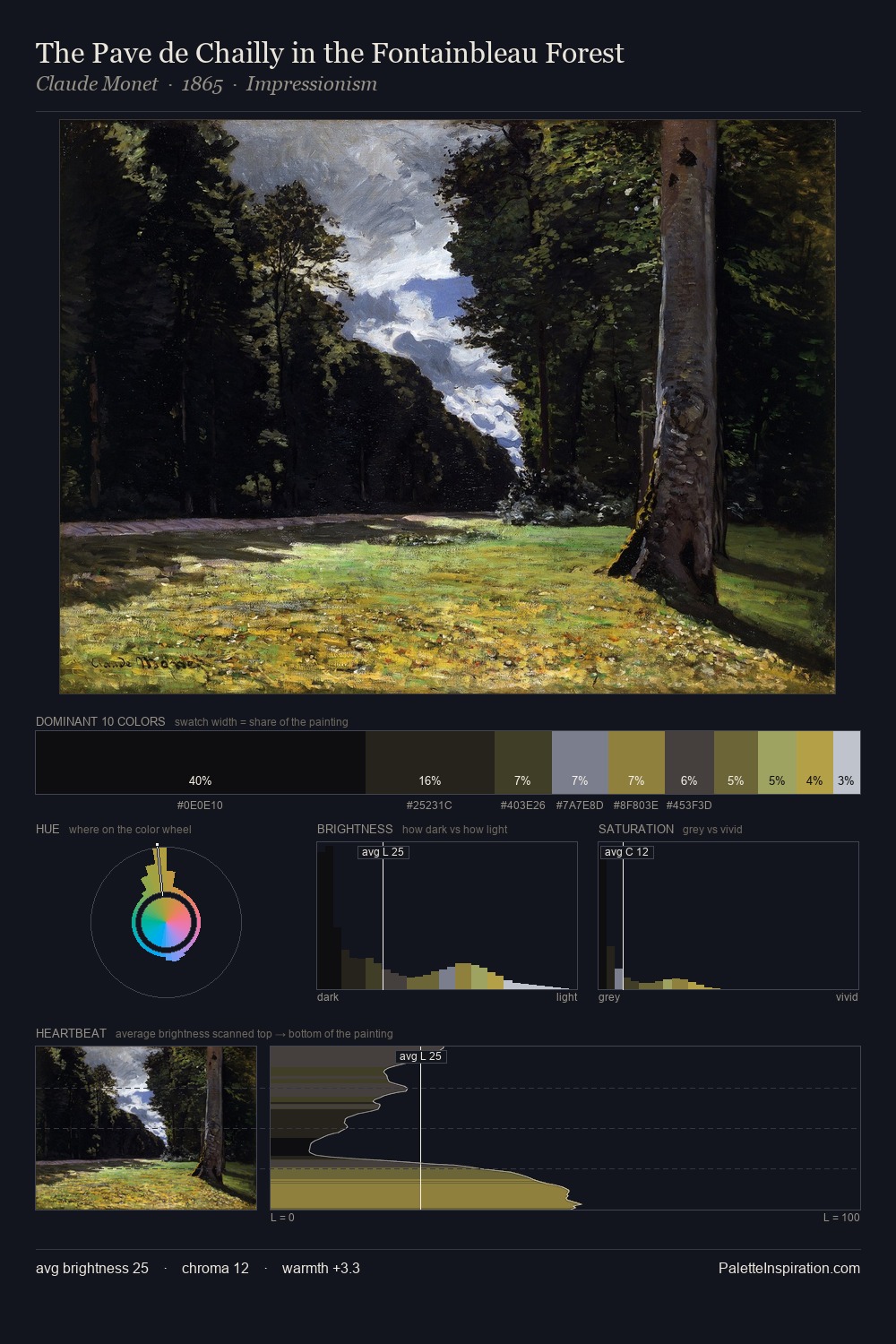Click 'Claude Monet · 1865 · Impressionism' subtitle

click(x=206, y=84)
